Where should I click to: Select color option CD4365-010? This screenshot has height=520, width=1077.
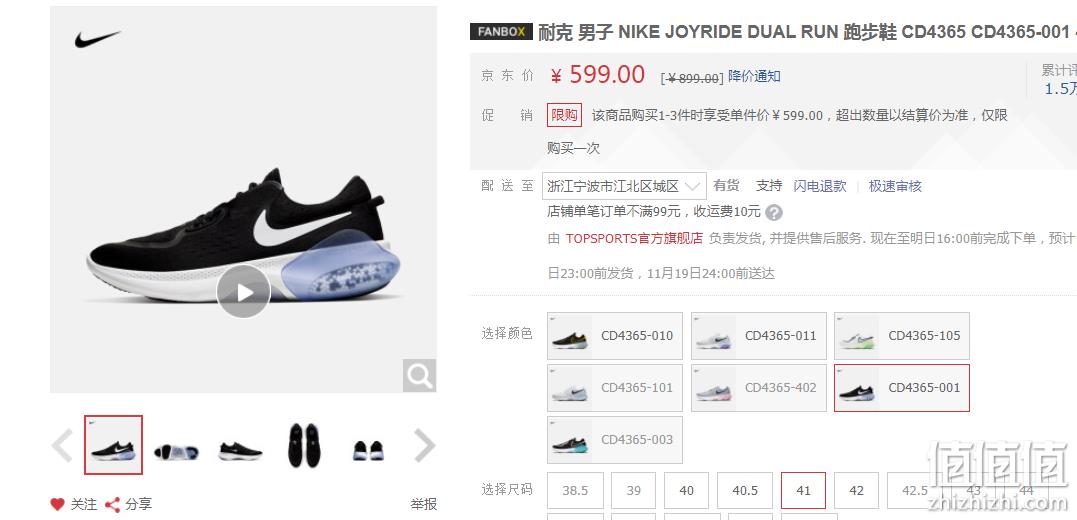(x=615, y=336)
